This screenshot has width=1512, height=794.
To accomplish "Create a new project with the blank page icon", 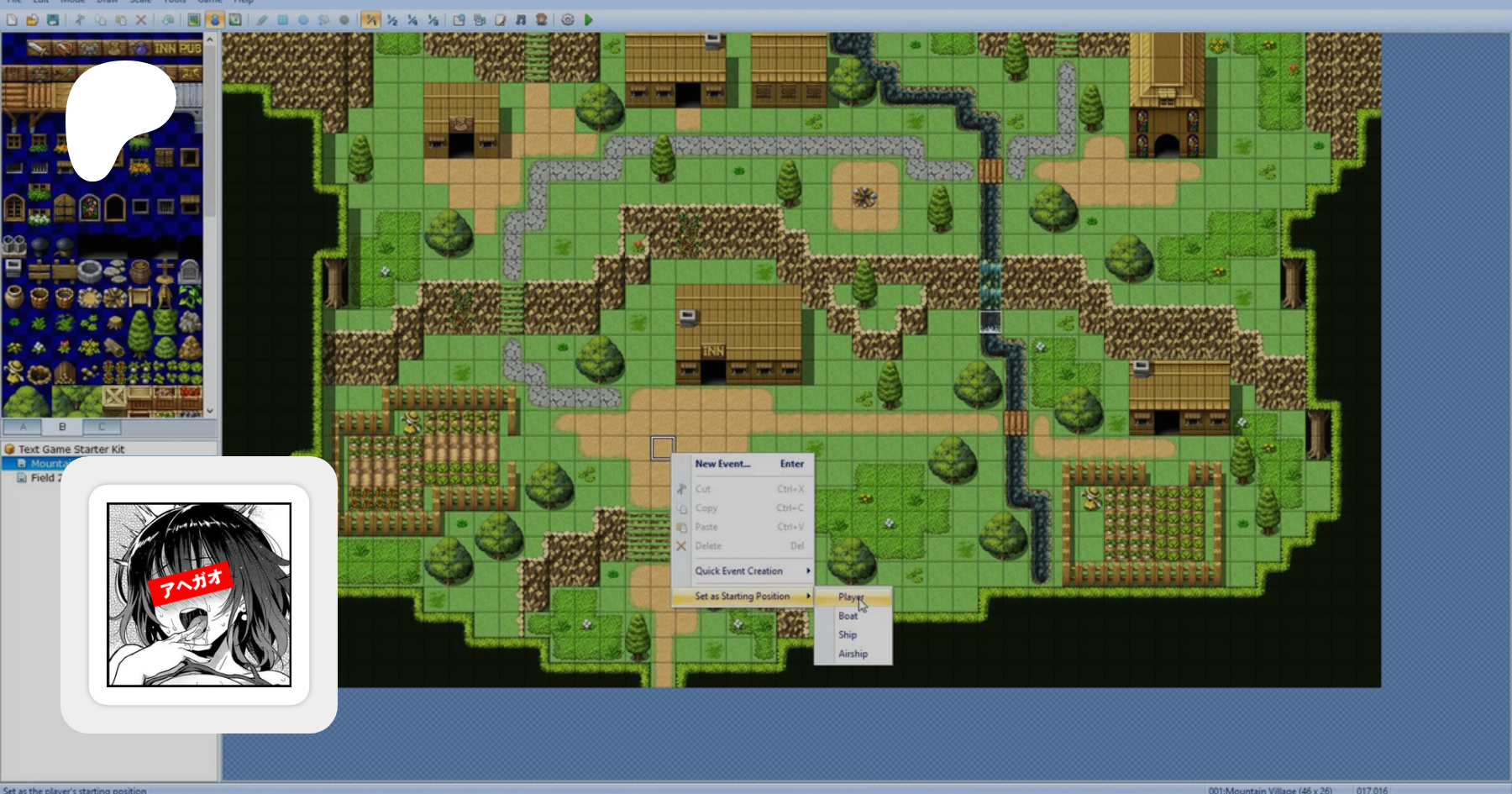I will tap(12, 19).
